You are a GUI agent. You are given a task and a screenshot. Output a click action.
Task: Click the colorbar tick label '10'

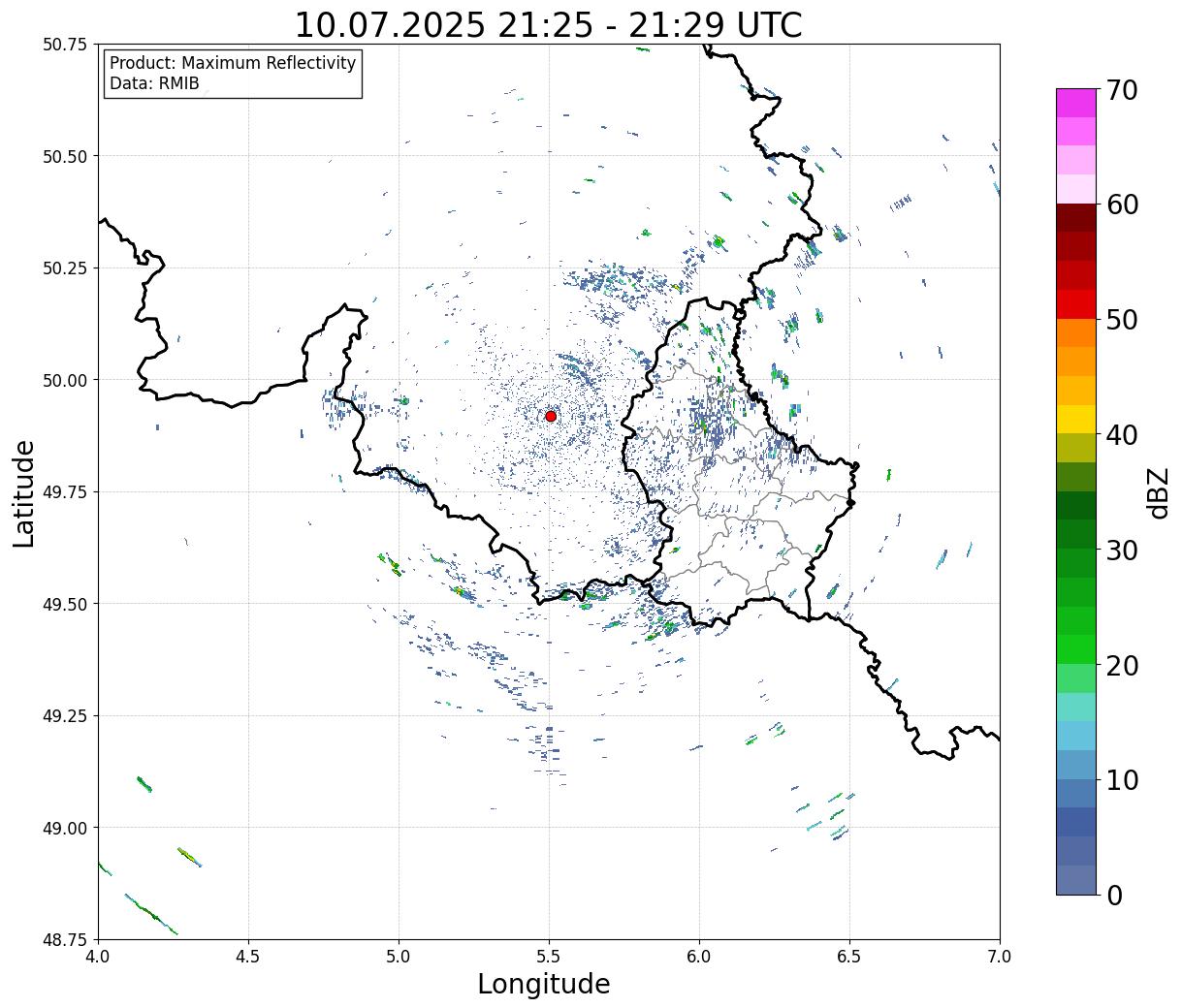[x=1122, y=779]
